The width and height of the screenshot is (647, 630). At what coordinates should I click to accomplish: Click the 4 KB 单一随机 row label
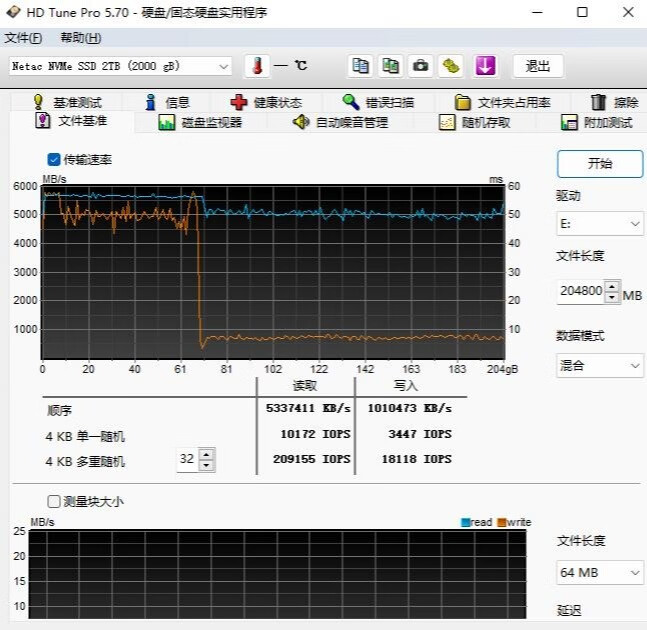point(85,437)
